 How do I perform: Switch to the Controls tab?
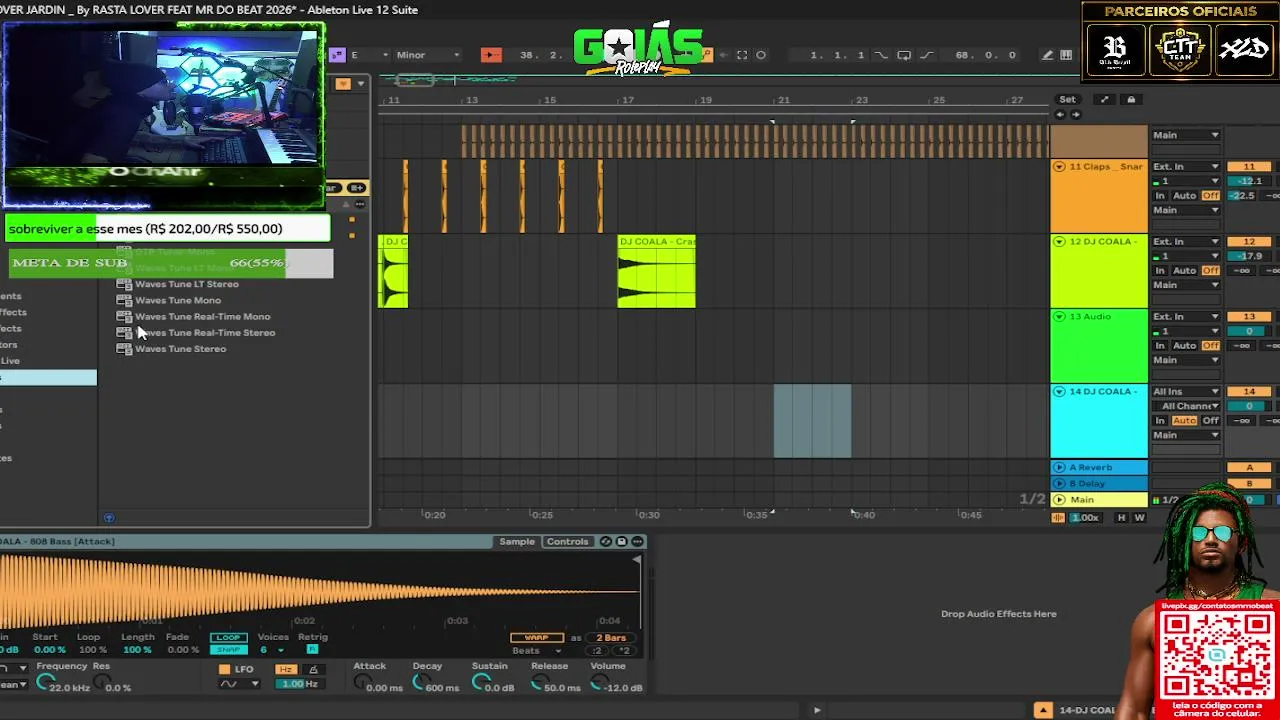(x=567, y=541)
